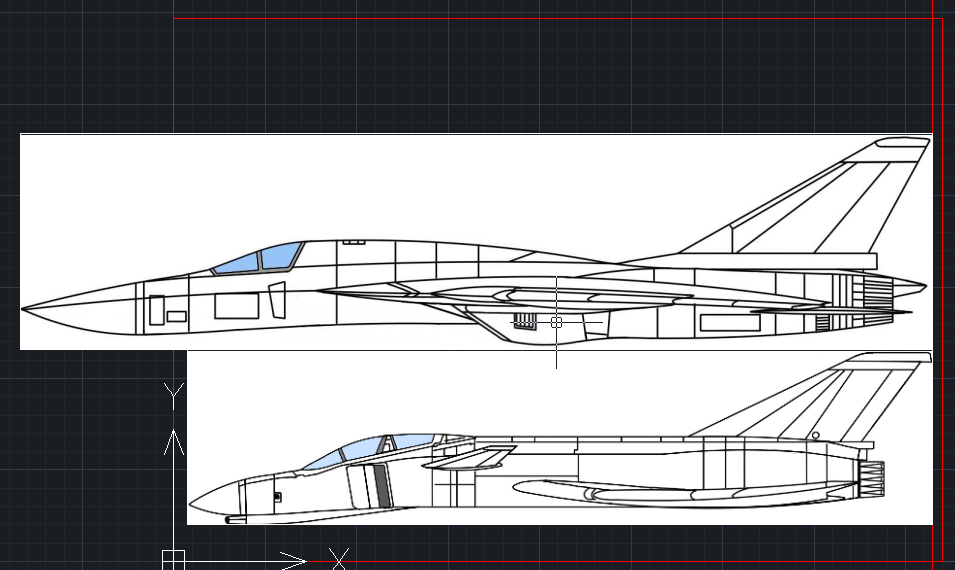This screenshot has height=570, width=955.
Task: Click the X axis label of UCS icon
Action: pyautogui.click(x=340, y=558)
